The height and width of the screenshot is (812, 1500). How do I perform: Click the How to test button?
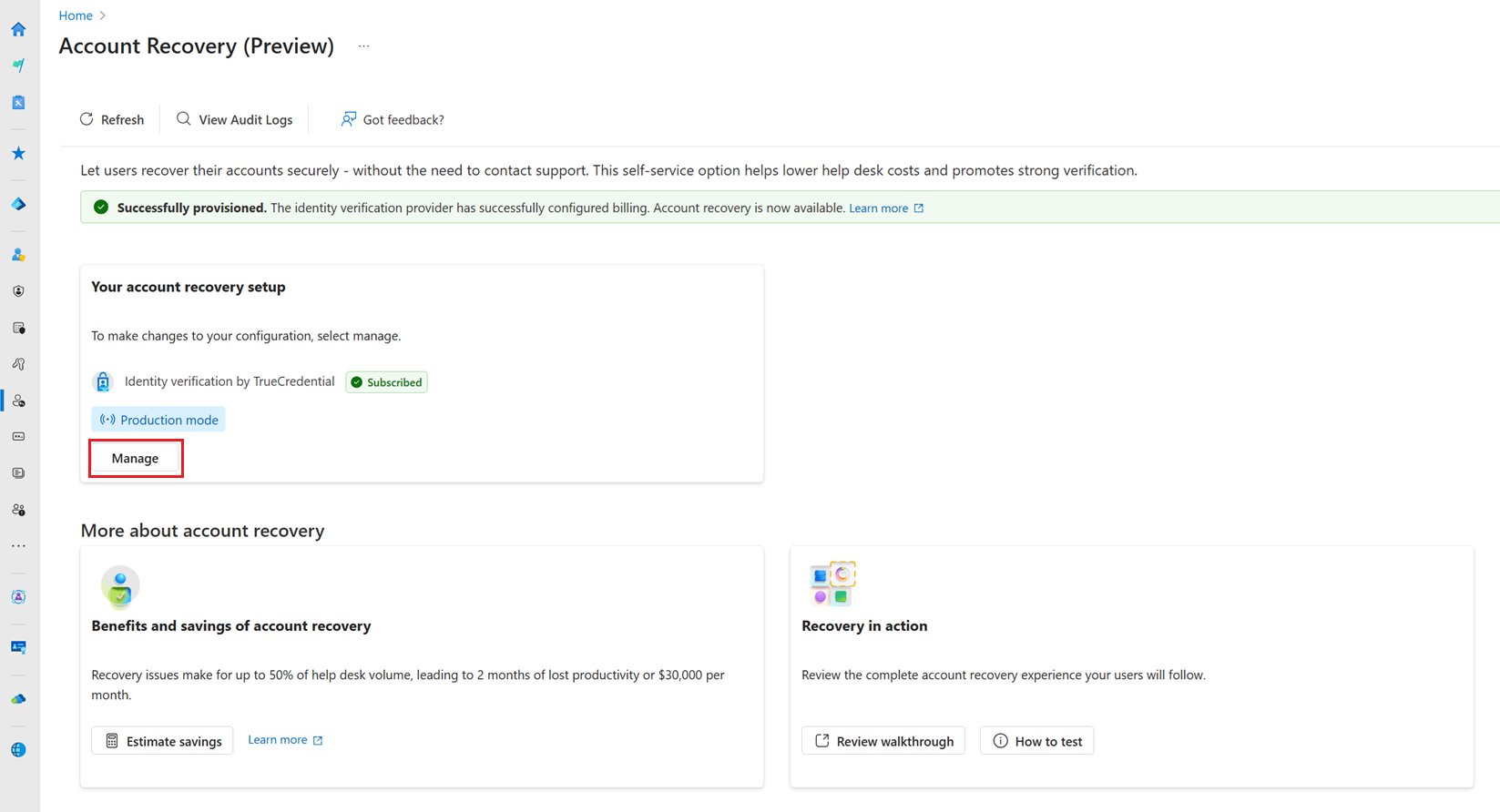tap(1036, 741)
